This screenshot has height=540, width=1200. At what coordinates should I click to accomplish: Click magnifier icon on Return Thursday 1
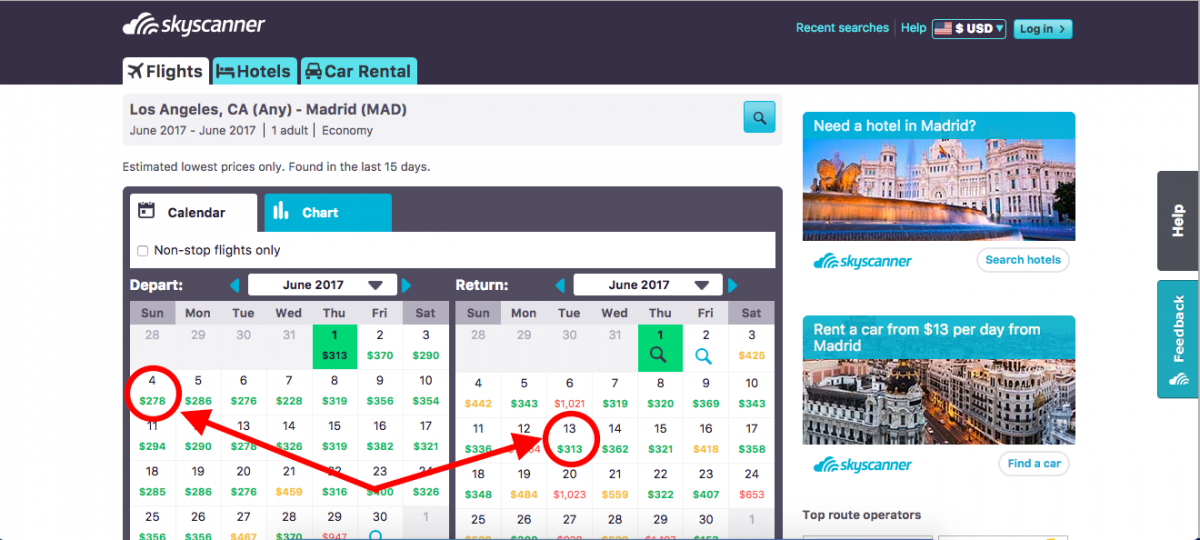[x=660, y=354]
